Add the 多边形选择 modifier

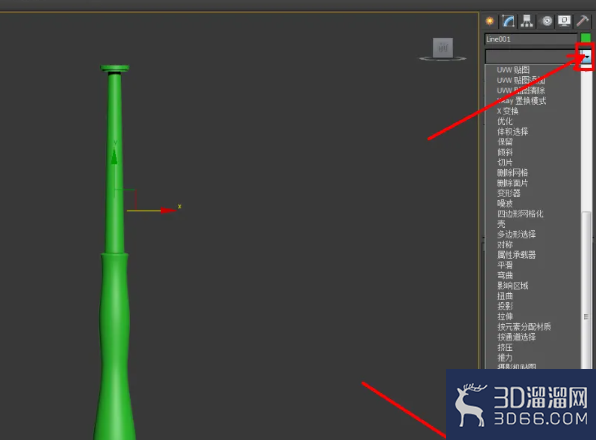coord(516,234)
